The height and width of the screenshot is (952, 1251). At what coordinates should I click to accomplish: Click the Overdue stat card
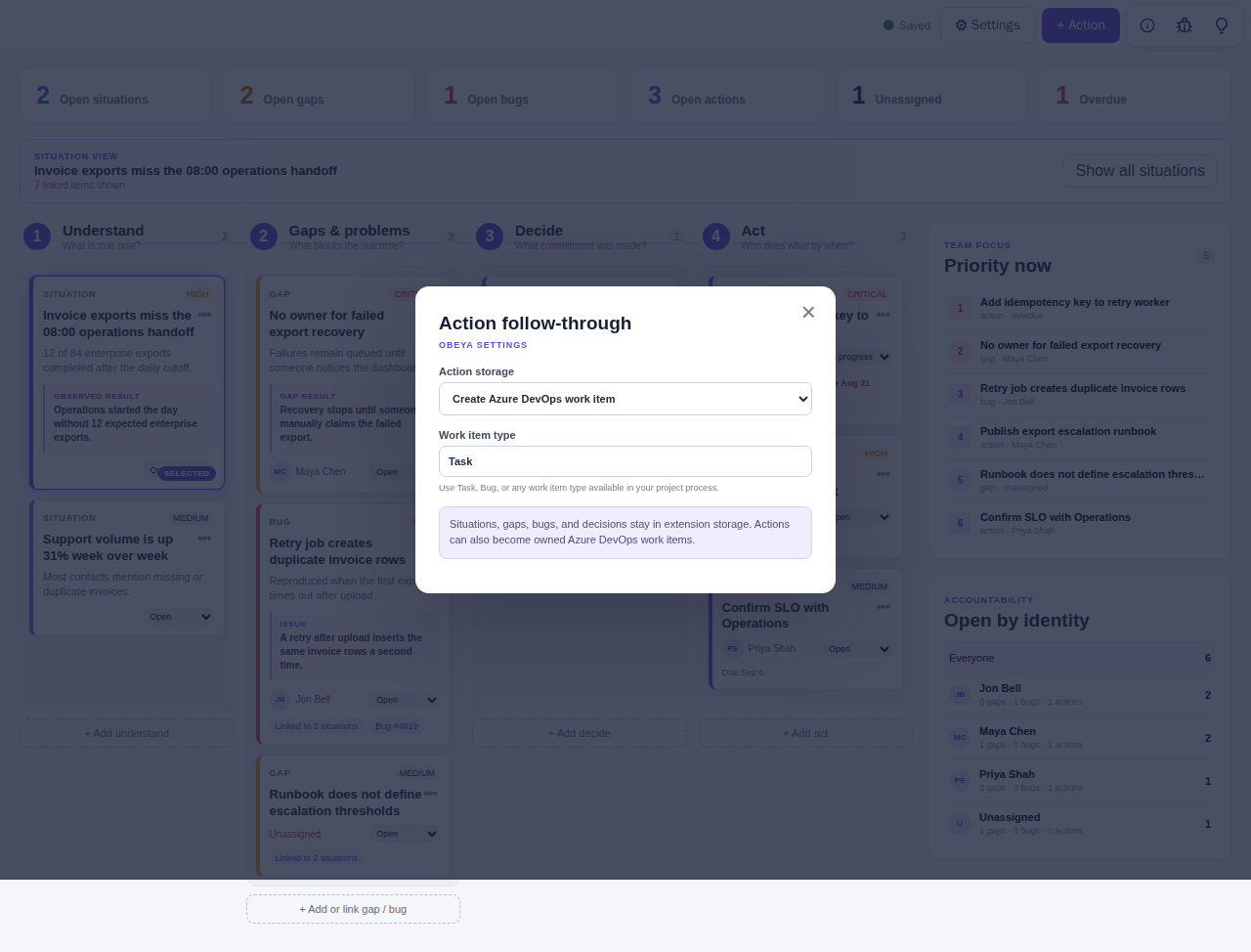click(1135, 95)
